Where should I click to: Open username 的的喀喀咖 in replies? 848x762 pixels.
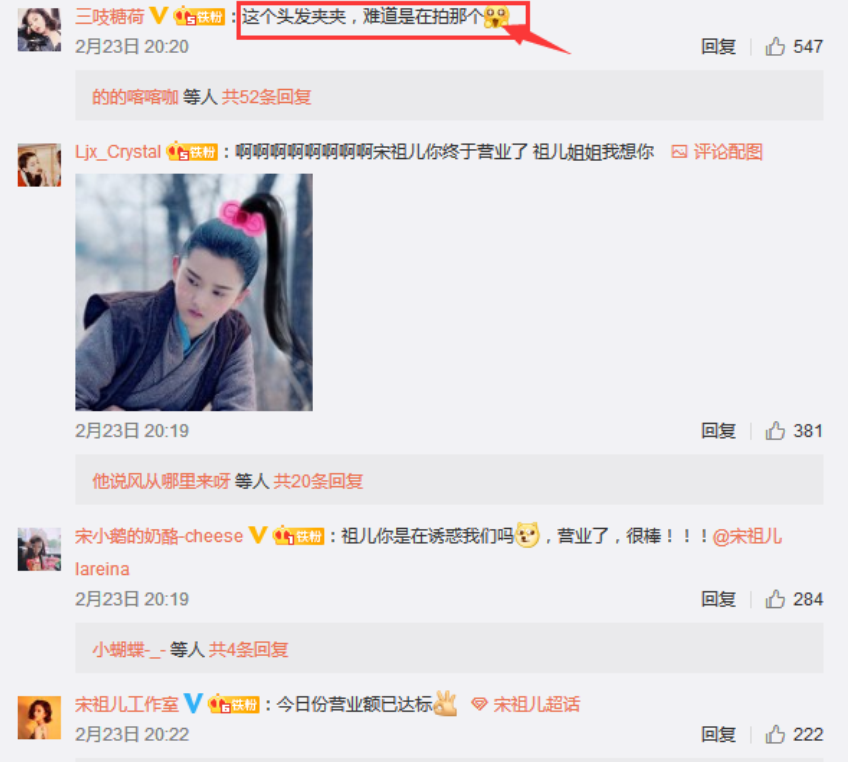[x=135, y=97]
